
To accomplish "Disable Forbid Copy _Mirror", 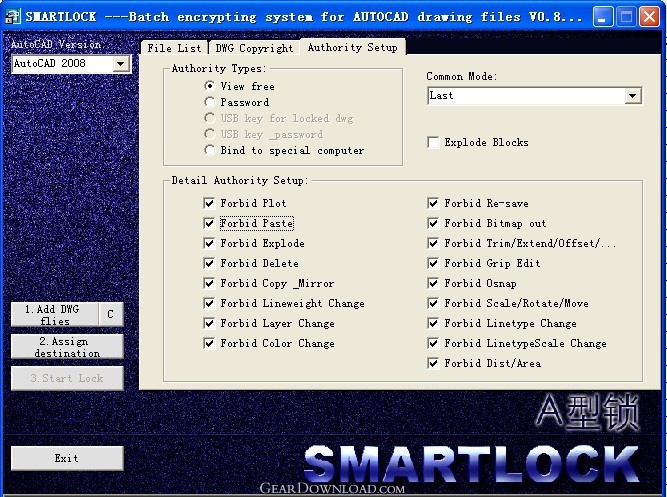I will coord(209,283).
